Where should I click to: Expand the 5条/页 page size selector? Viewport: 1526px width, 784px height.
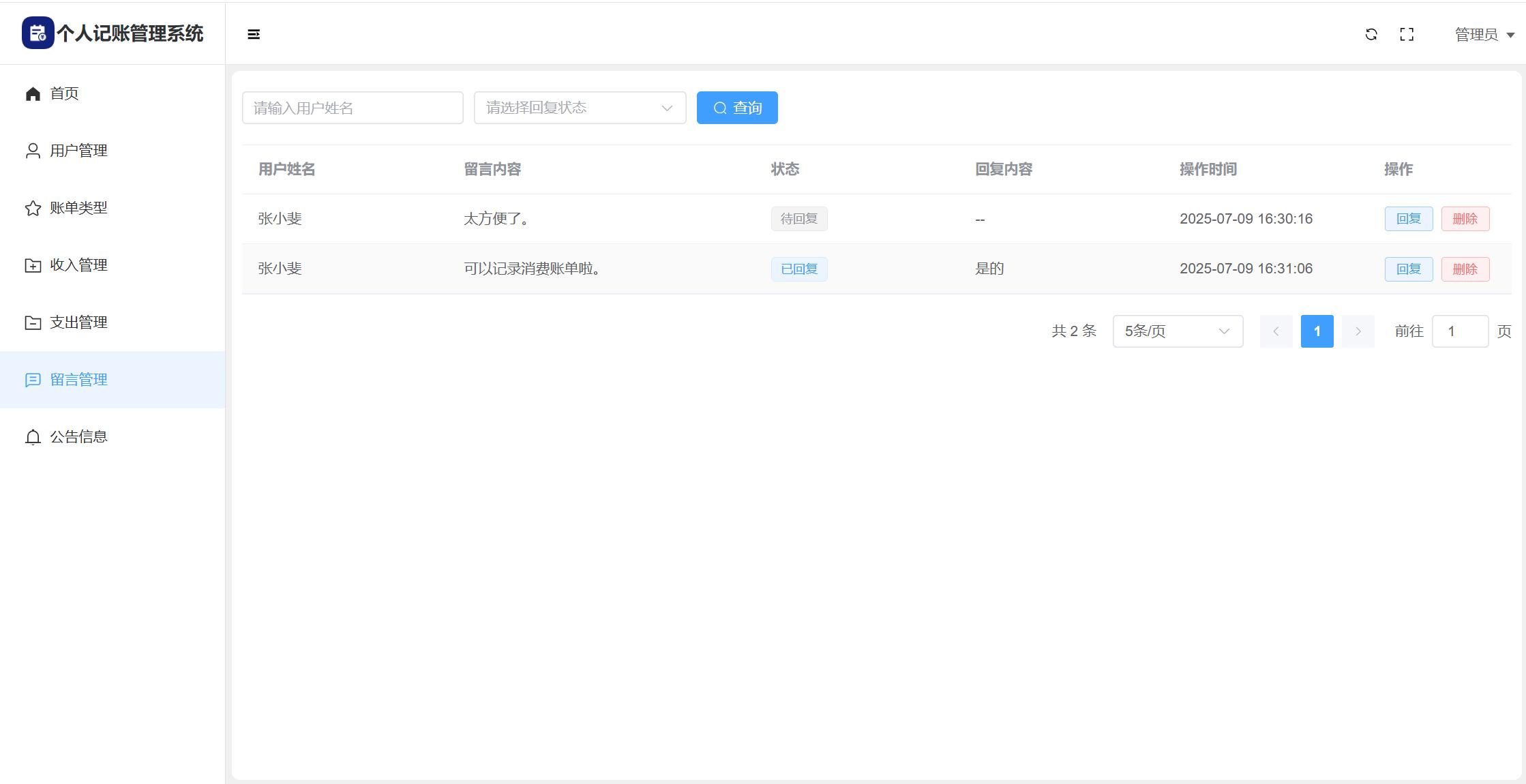point(1178,331)
